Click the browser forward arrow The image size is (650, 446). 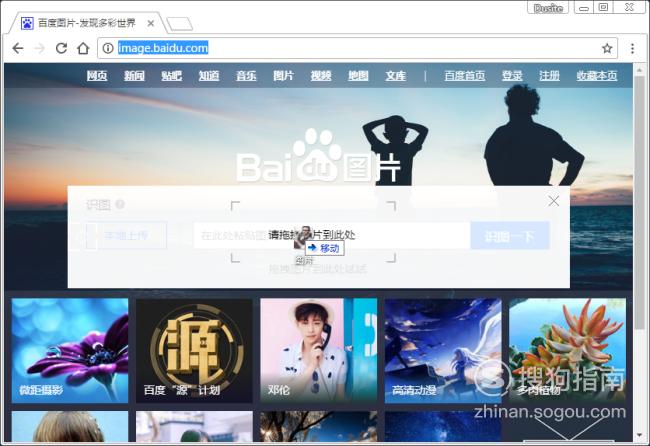pyautogui.click(x=40, y=48)
